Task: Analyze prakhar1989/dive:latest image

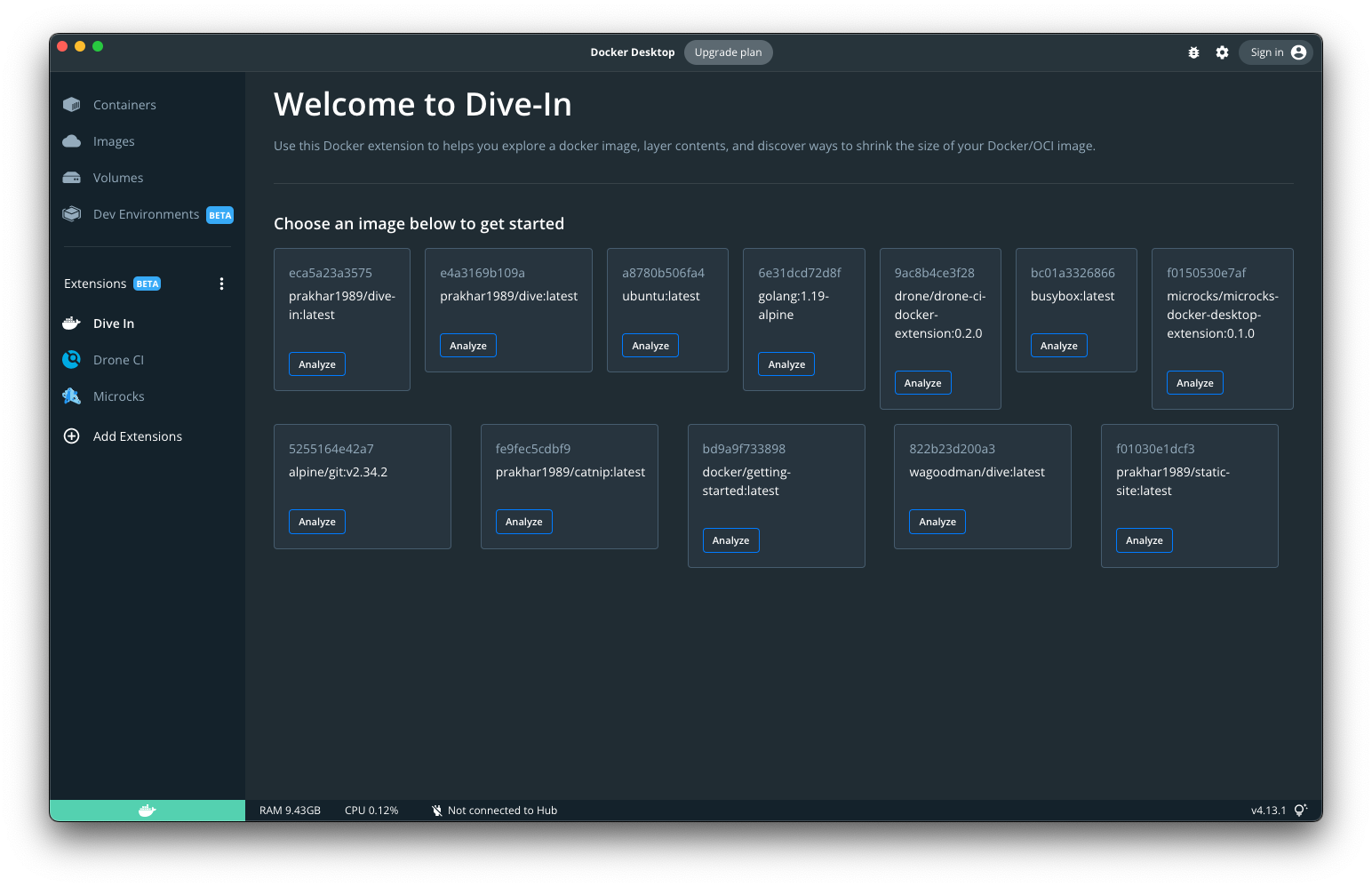Action: 468,346
